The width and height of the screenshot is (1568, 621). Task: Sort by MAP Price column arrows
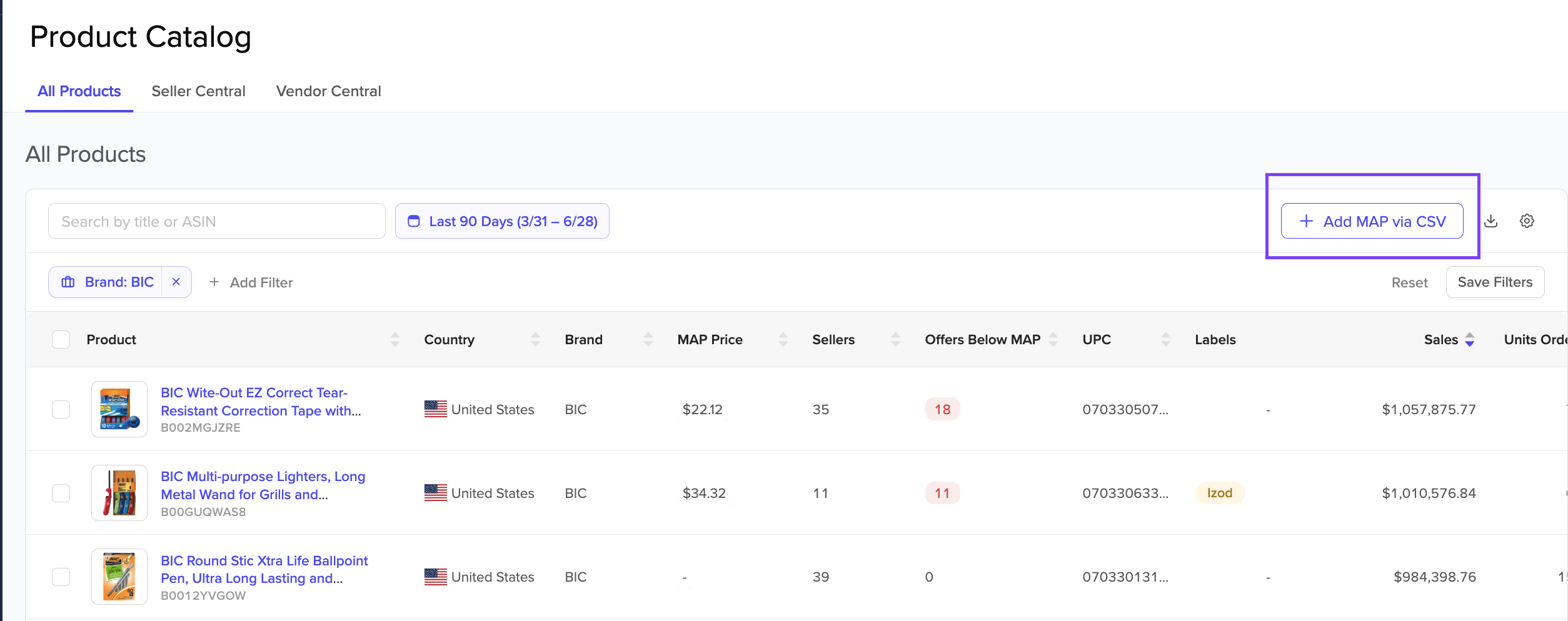pyautogui.click(x=783, y=340)
